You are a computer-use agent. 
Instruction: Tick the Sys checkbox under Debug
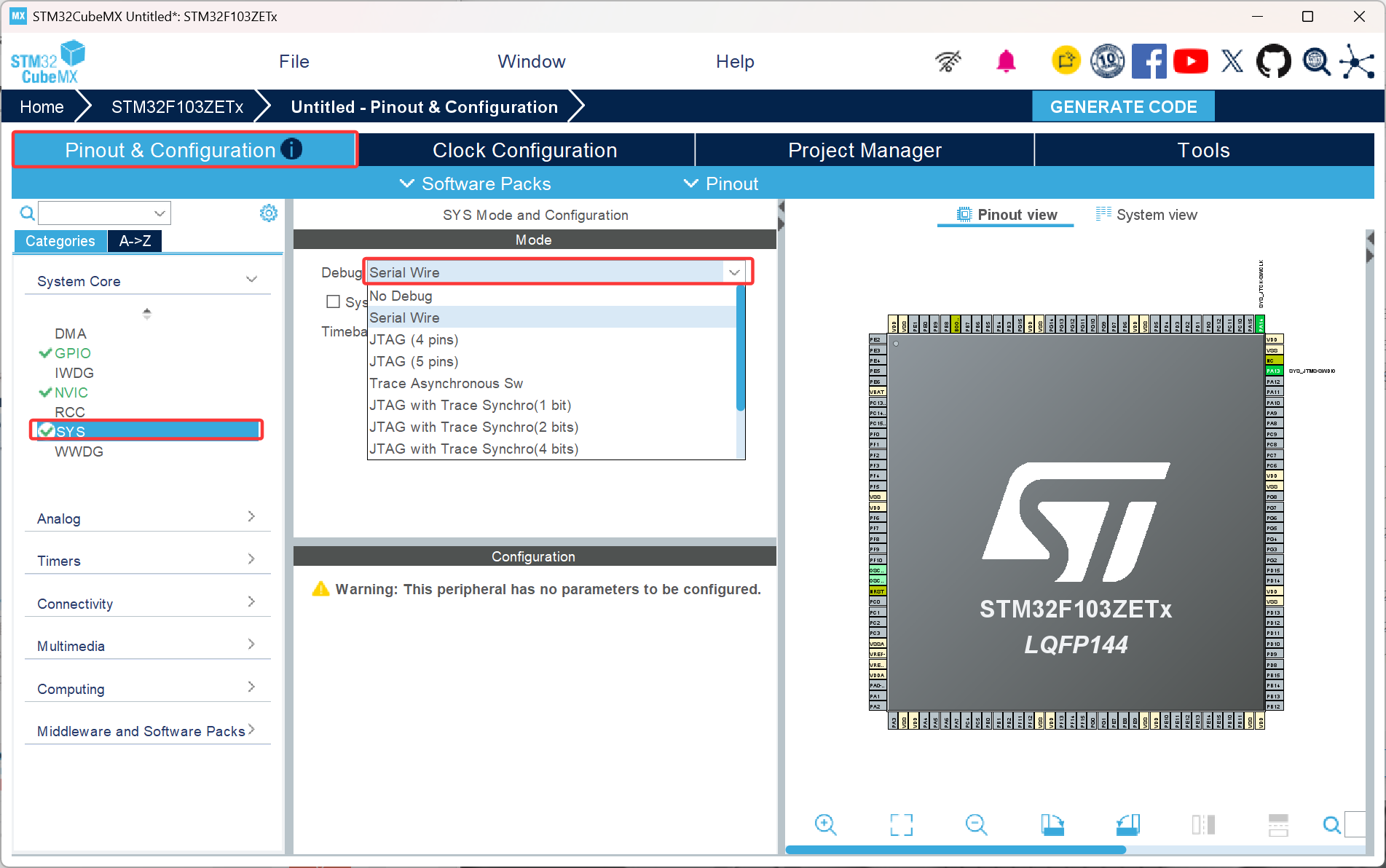click(x=334, y=301)
